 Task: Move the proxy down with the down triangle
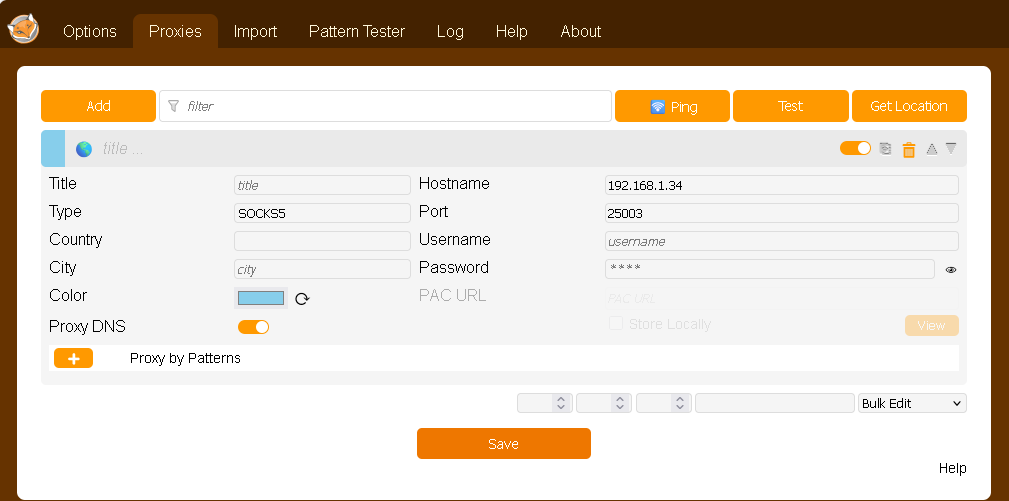(x=951, y=148)
